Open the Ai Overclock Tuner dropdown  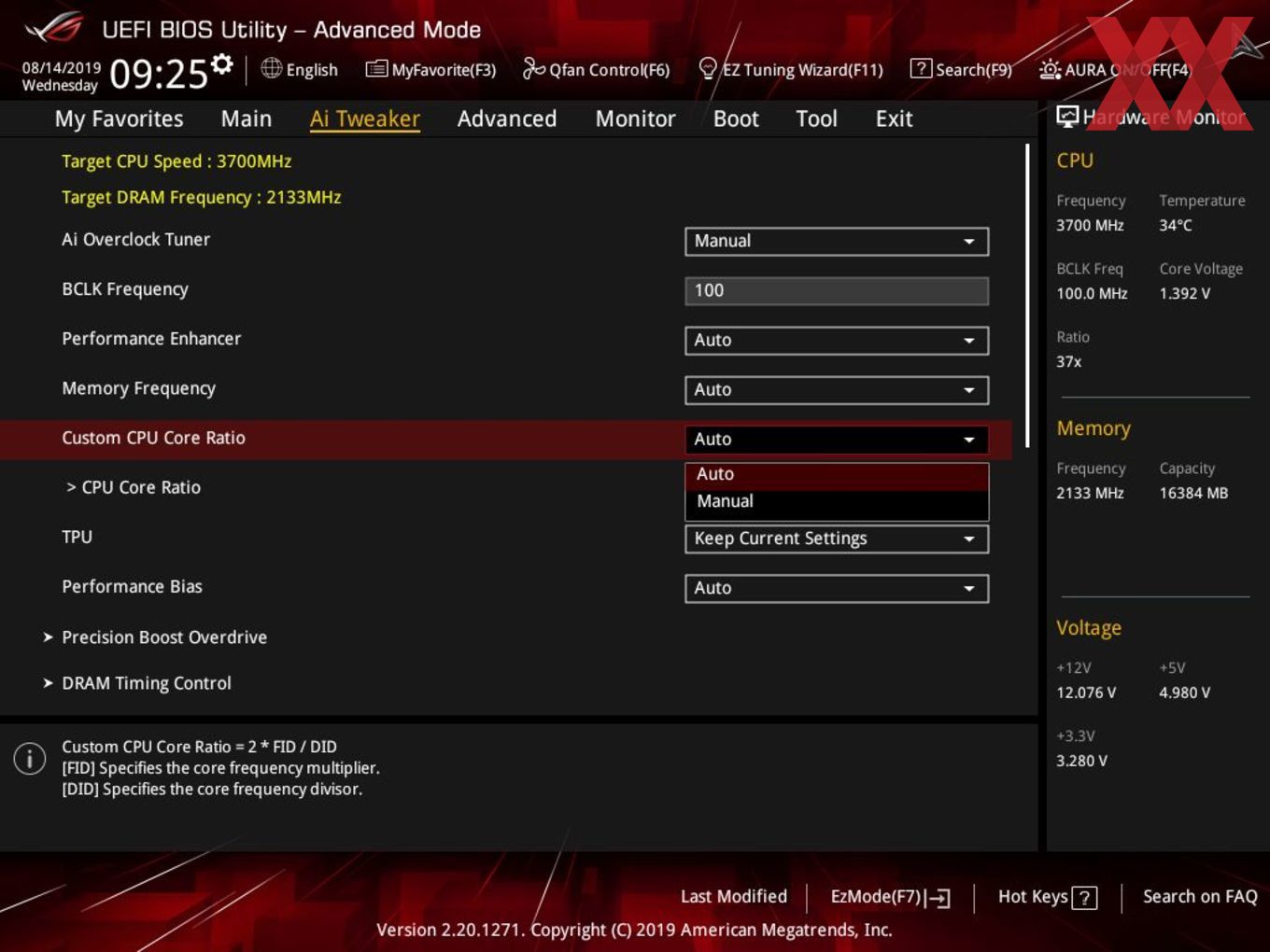pyautogui.click(x=837, y=241)
